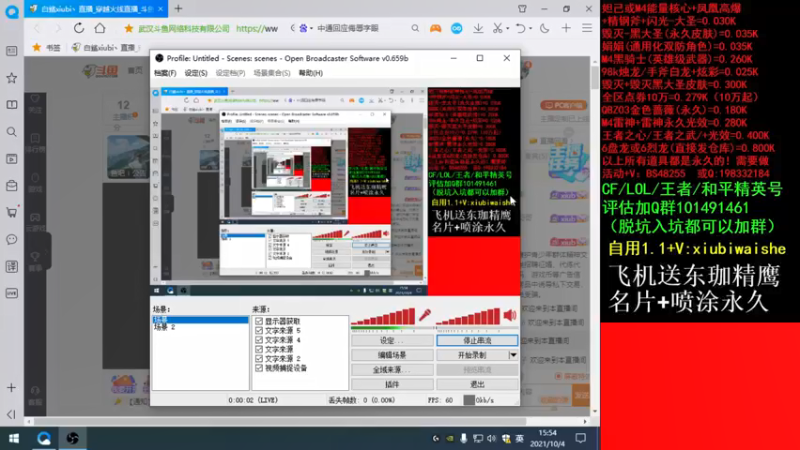
Task: Click the magnifier search icon in toolbar
Action: pos(415,29)
